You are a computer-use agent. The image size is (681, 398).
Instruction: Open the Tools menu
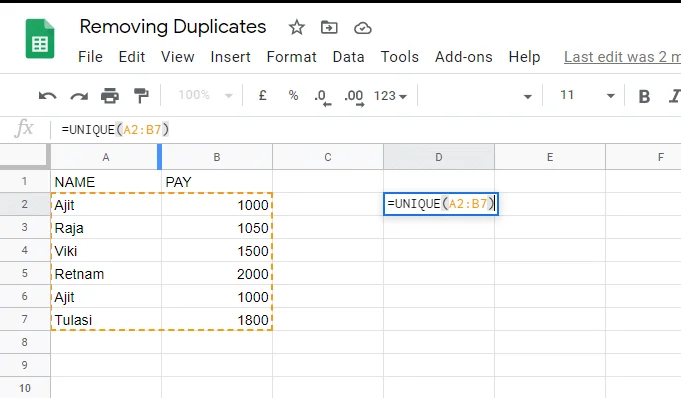pos(400,57)
